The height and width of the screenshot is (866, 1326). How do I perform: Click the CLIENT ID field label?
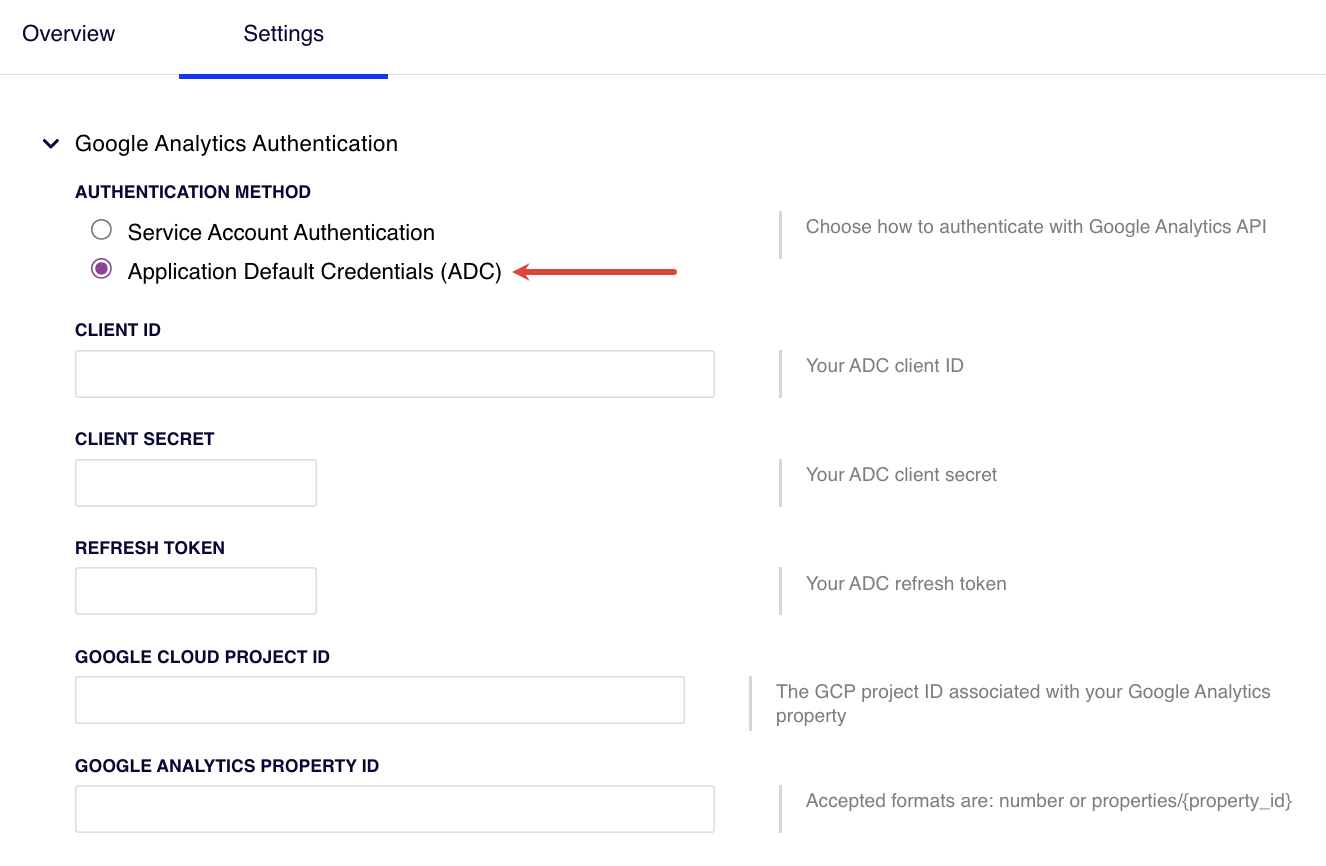(x=118, y=330)
